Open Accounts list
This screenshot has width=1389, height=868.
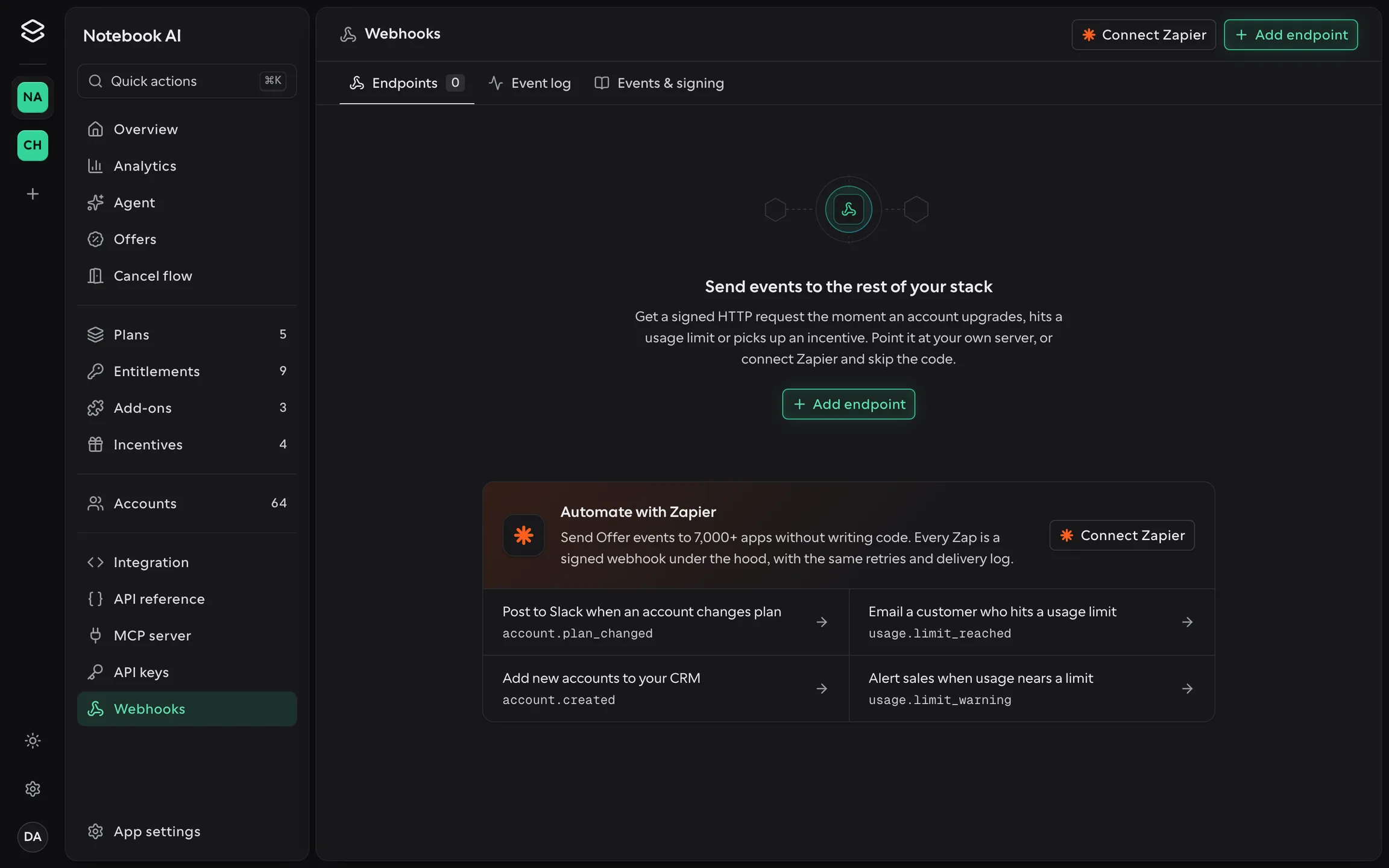[187, 503]
